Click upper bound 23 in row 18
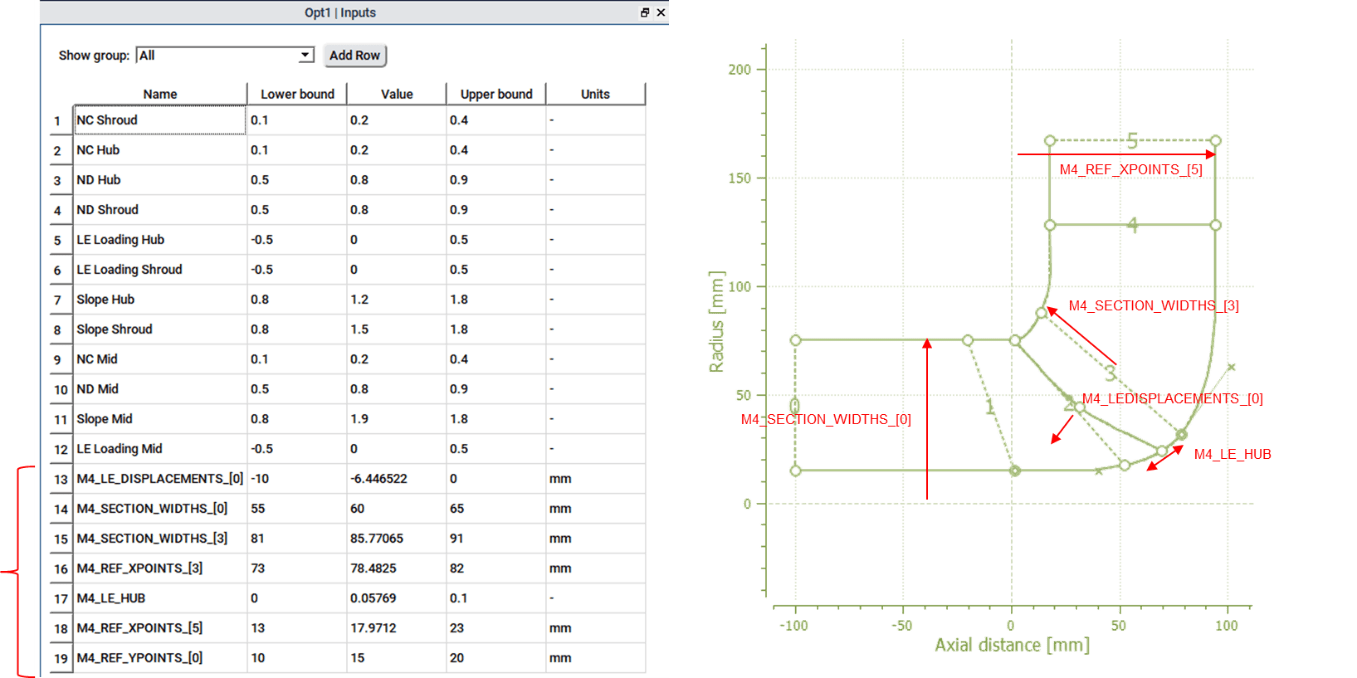The image size is (1357, 678). point(496,628)
